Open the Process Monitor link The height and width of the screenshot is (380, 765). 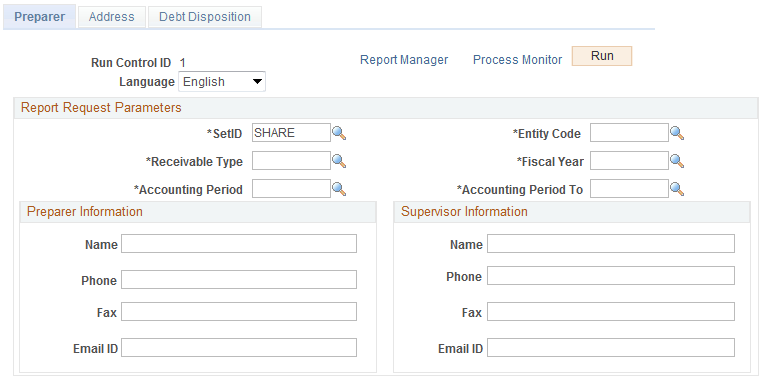[x=518, y=60]
